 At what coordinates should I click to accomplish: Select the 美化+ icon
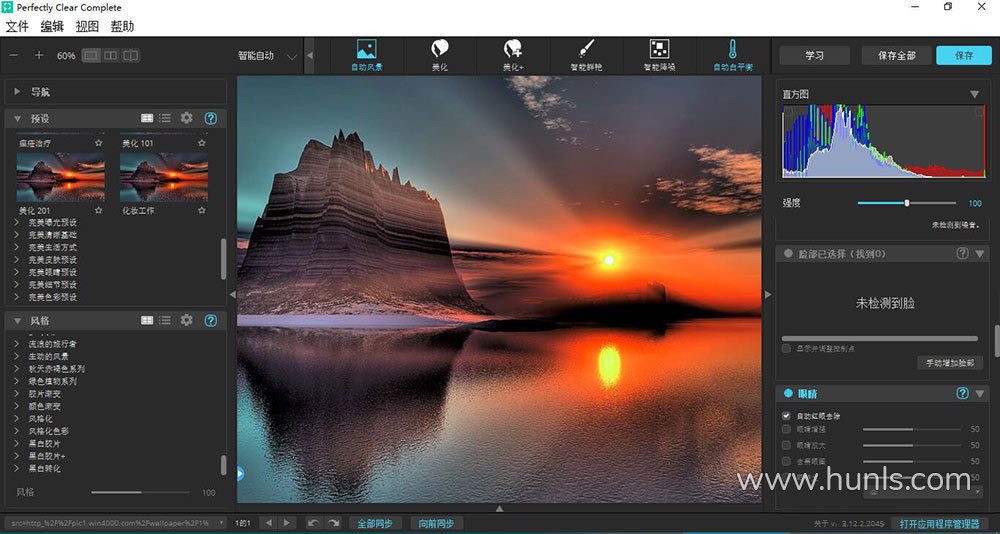tap(513, 49)
